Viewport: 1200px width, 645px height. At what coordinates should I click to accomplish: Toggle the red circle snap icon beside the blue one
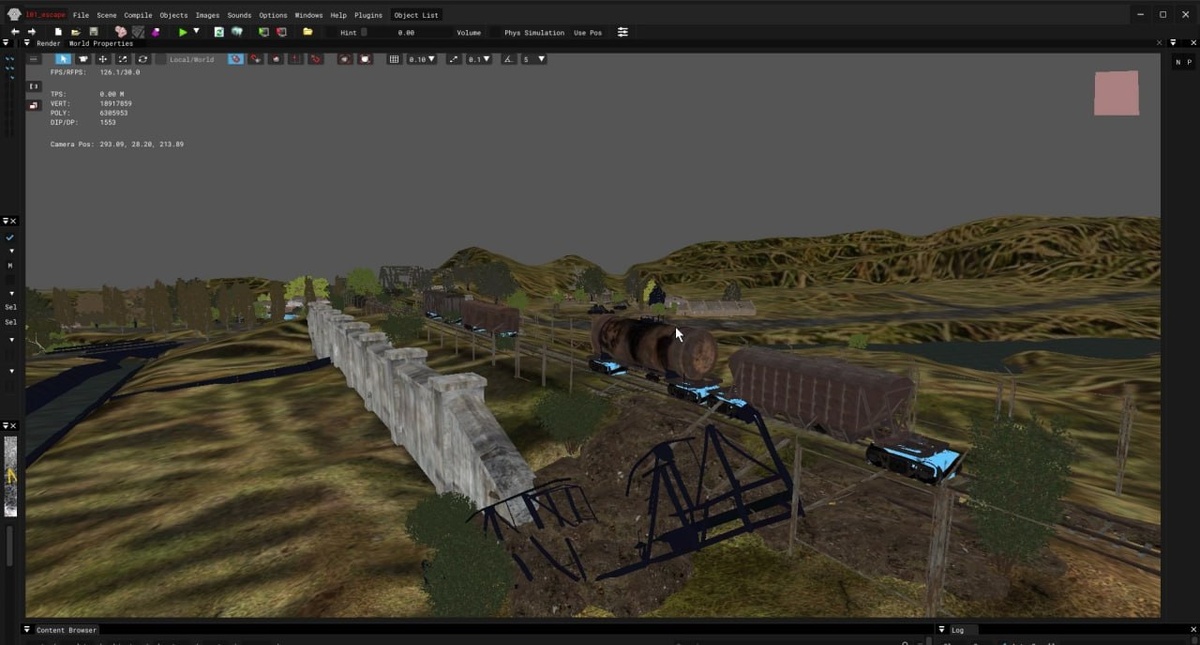[256, 59]
